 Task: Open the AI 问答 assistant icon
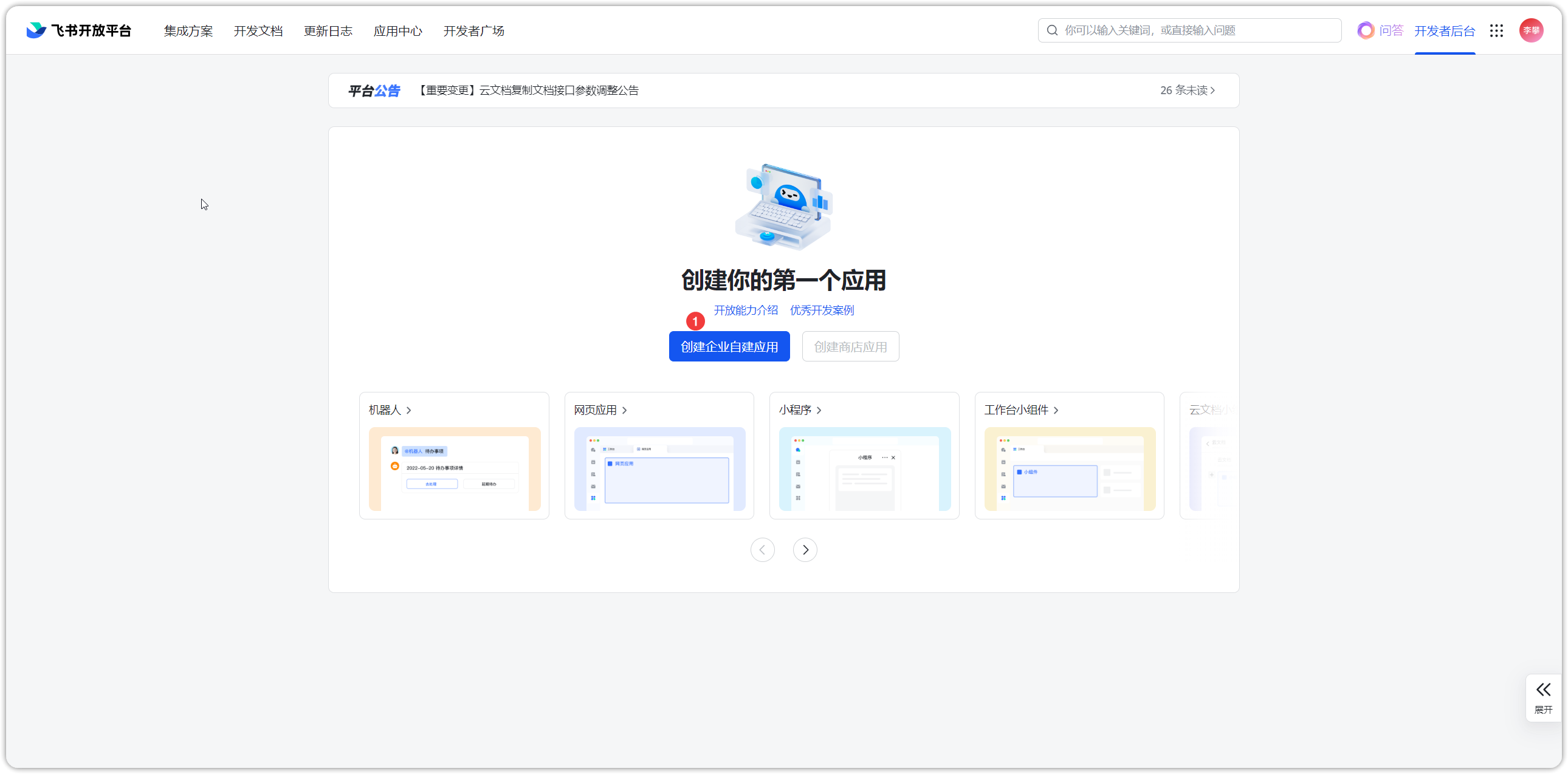1366,30
